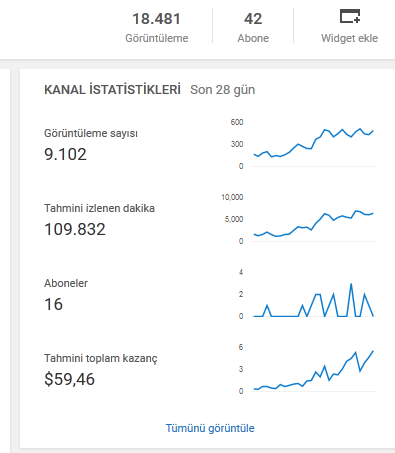
Task: Click the Görüntüleme sayısı metric label
Action: [91, 133]
